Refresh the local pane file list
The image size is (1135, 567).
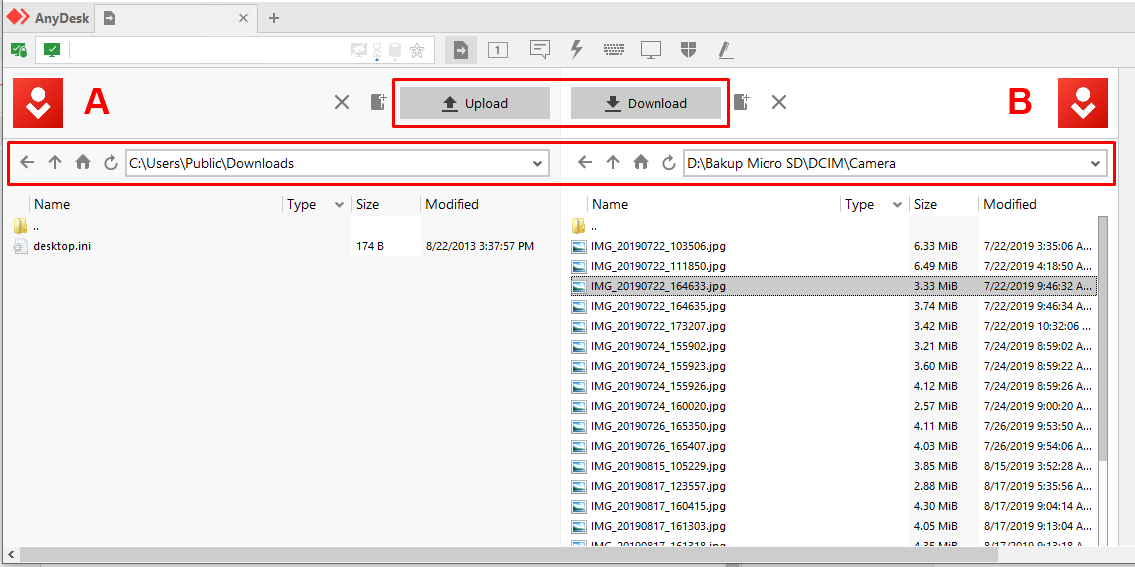click(x=110, y=163)
